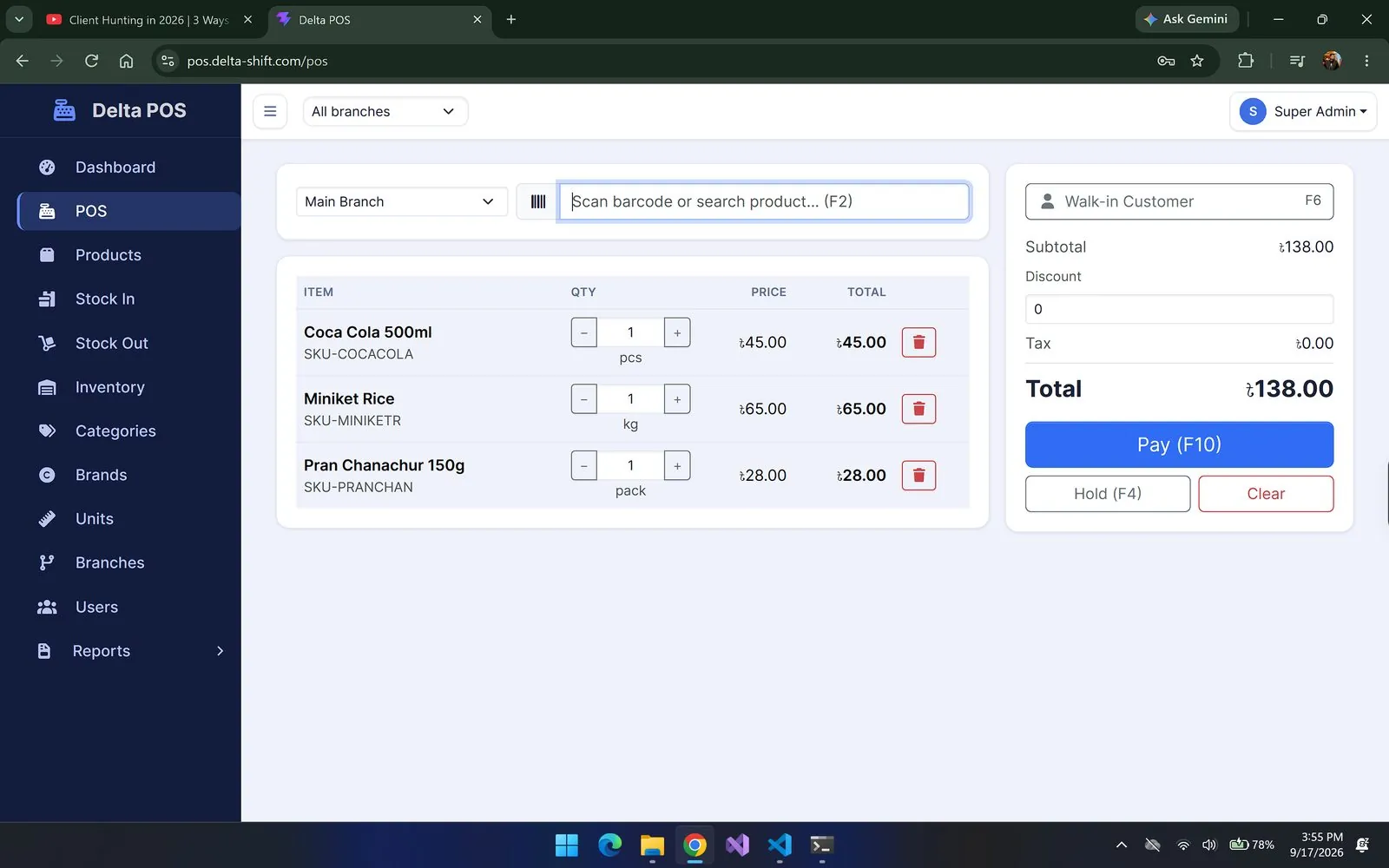Image resolution: width=1389 pixels, height=868 pixels.
Task: Open the All branches dropdown
Action: (x=385, y=111)
